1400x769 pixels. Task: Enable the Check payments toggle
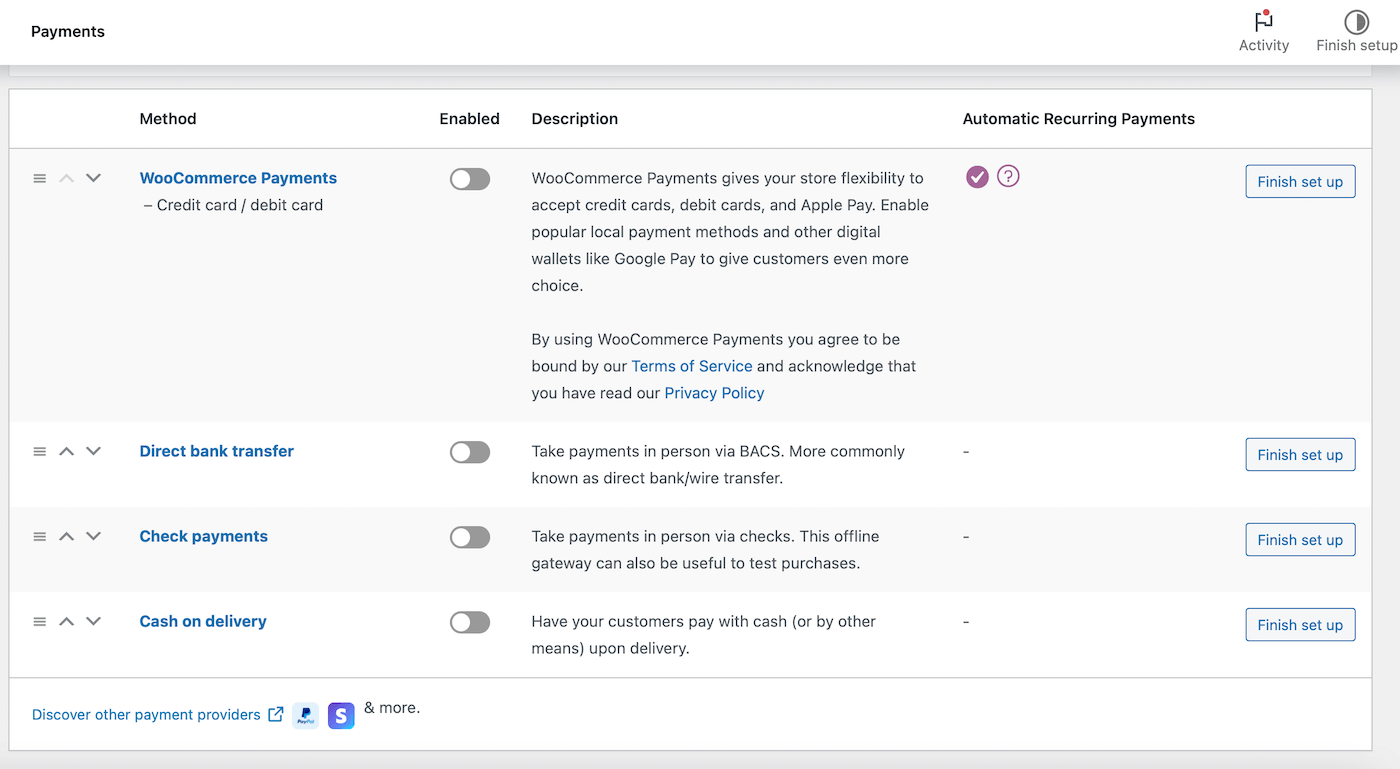click(x=469, y=537)
